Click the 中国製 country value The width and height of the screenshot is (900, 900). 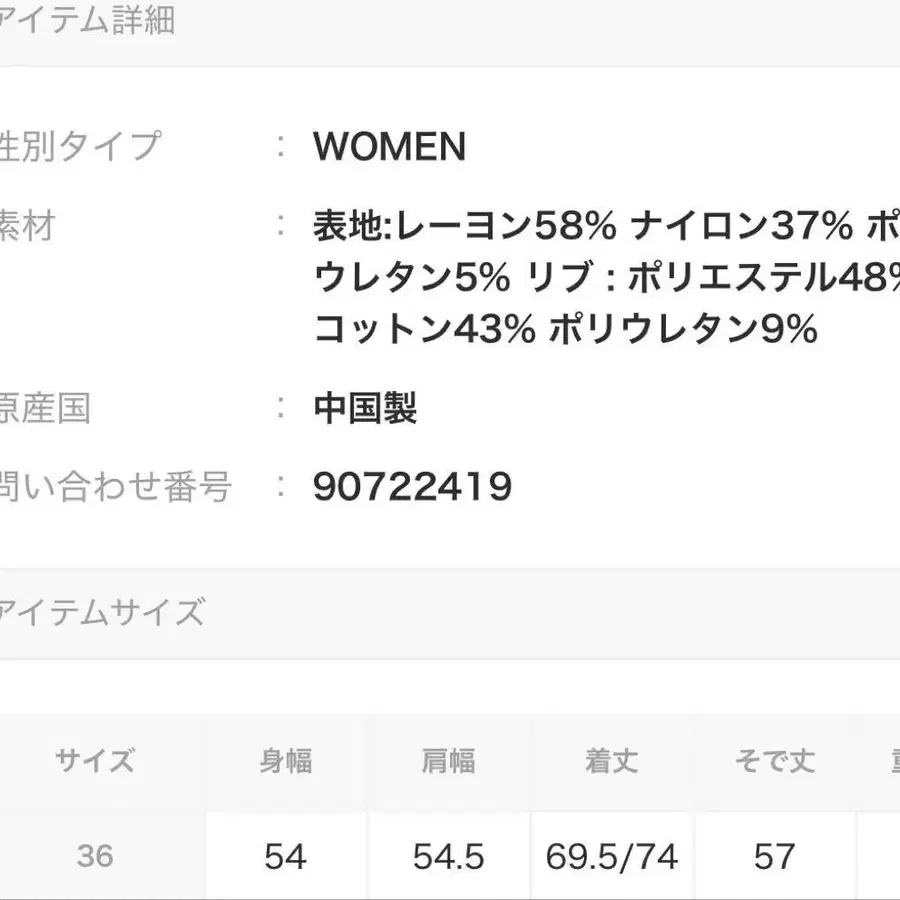click(365, 408)
